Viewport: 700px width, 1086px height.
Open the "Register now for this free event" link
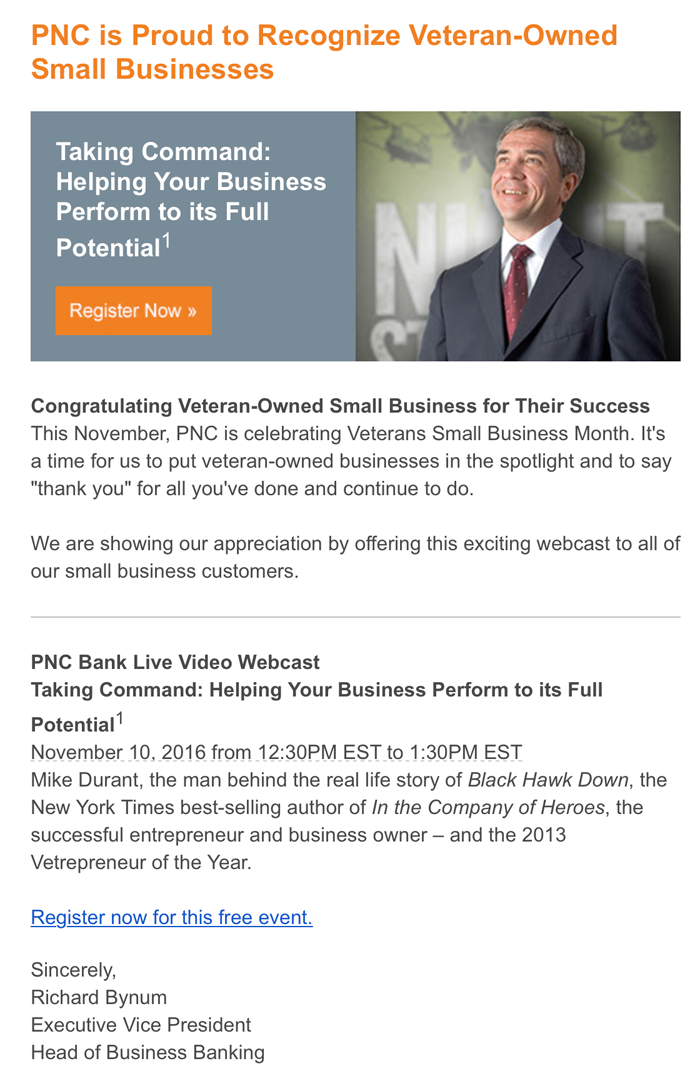[x=171, y=917]
